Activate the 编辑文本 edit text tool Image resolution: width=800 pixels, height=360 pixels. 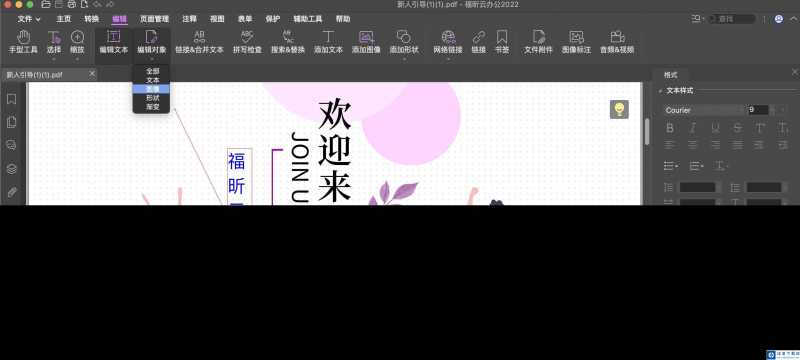(113, 42)
